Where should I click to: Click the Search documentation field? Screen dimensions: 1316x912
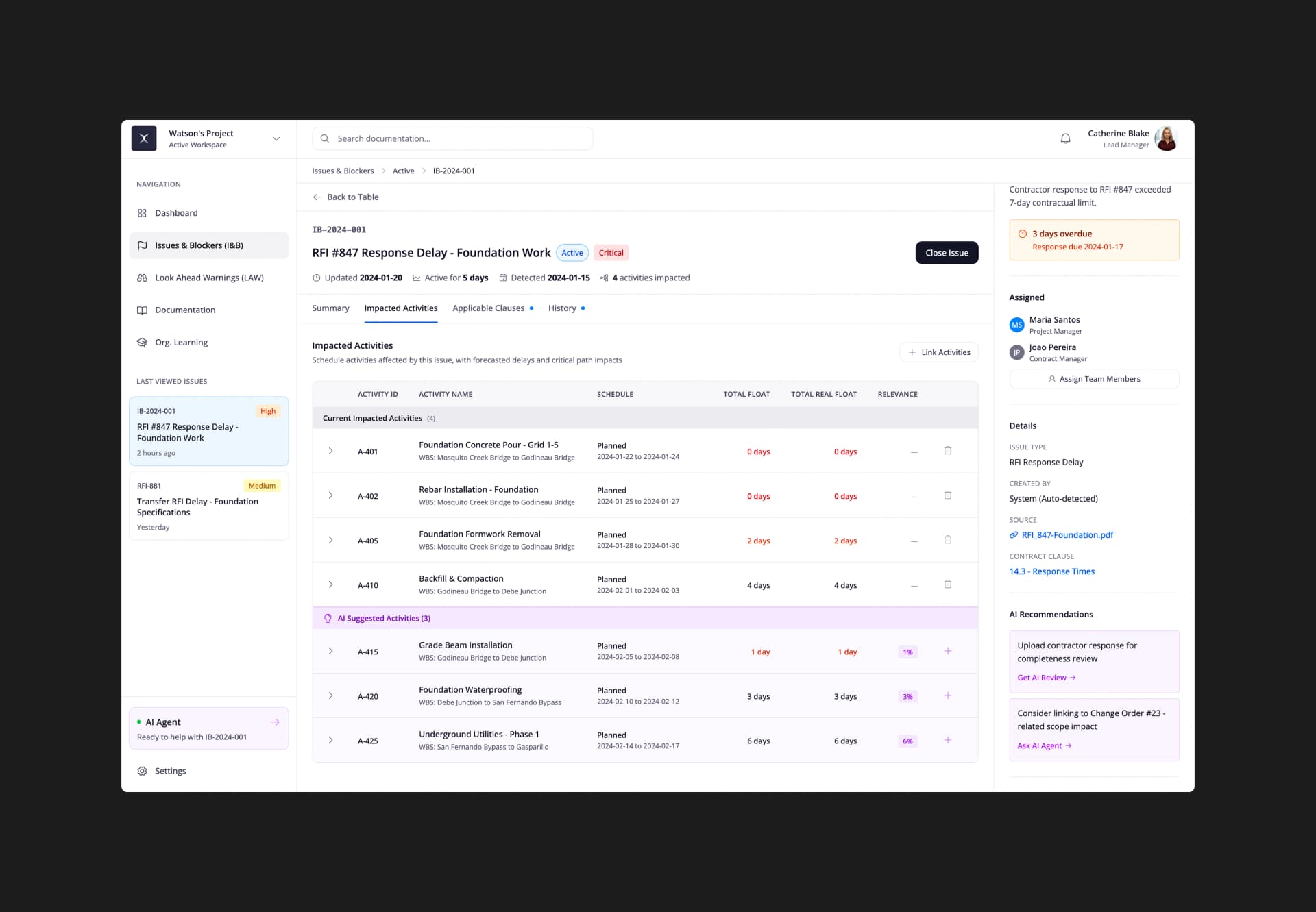tap(452, 138)
